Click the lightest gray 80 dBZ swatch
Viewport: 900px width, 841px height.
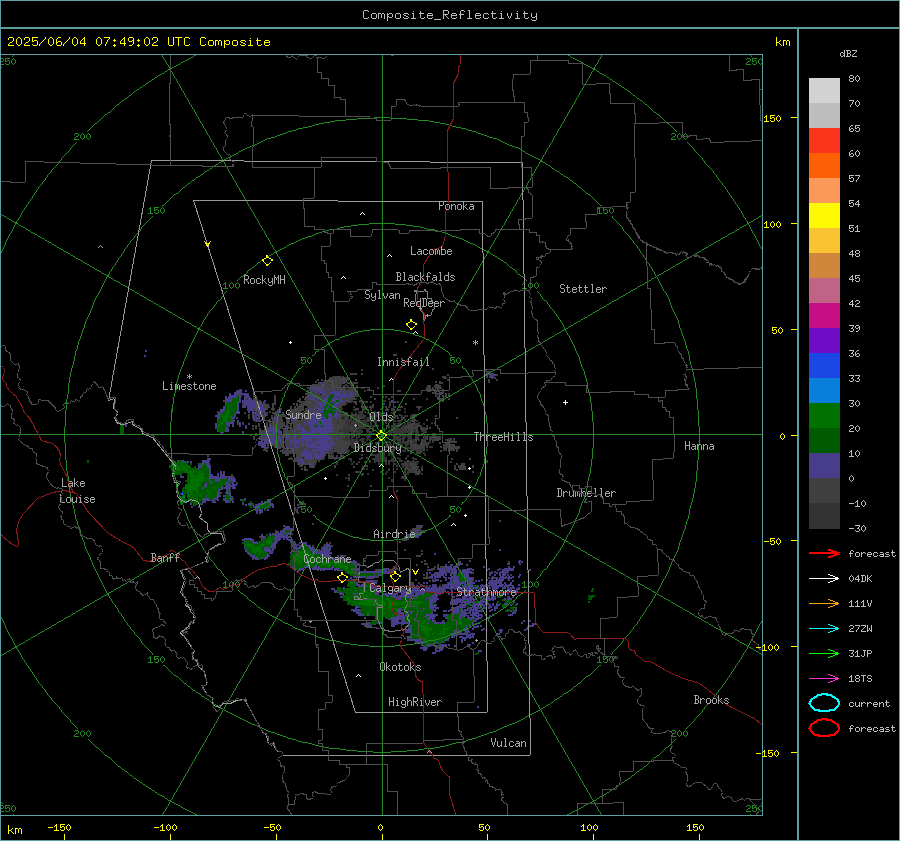(x=824, y=91)
